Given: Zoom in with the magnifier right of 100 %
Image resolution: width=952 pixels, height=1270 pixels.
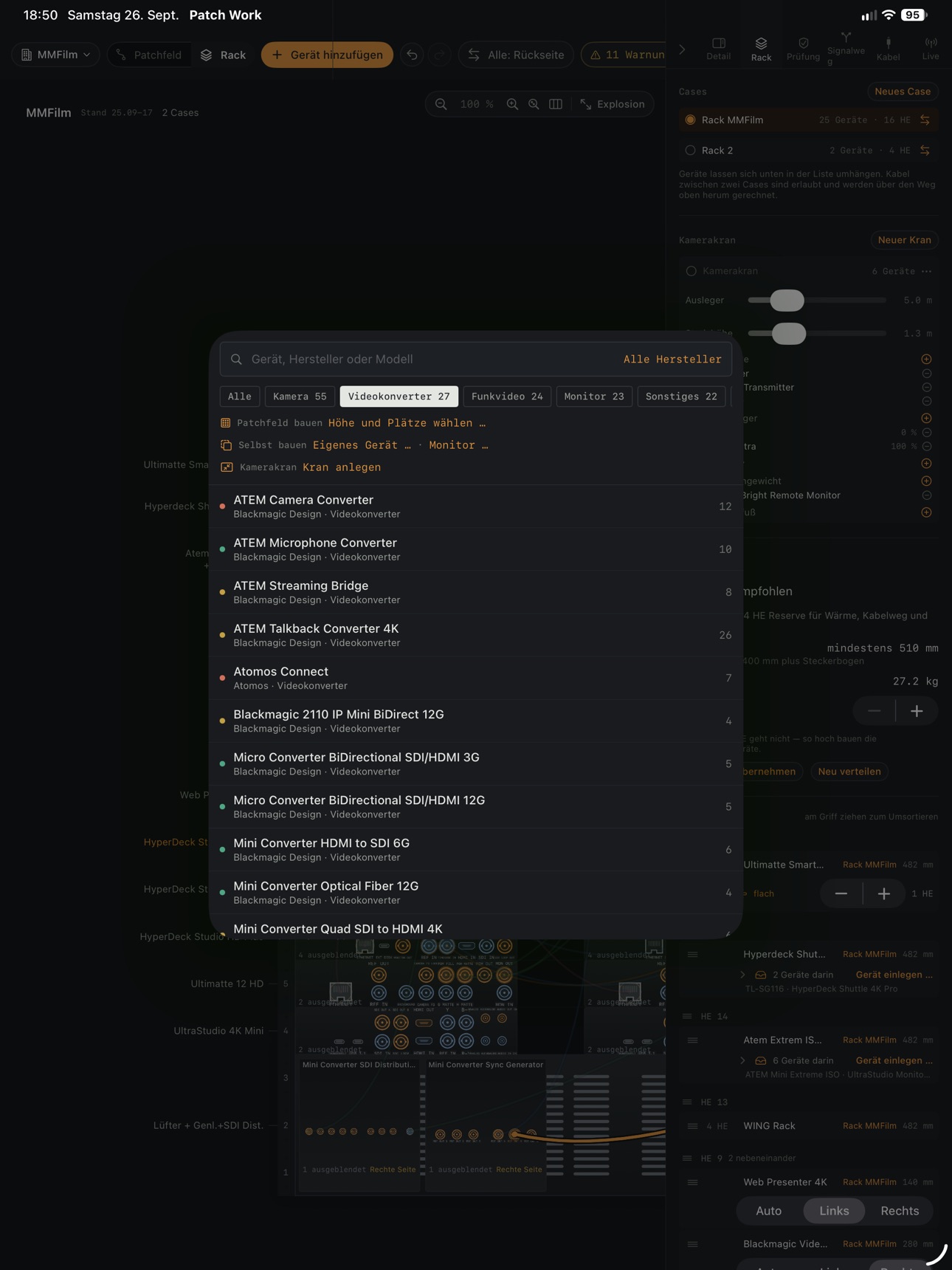Looking at the screenshot, I should click(x=512, y=104).
